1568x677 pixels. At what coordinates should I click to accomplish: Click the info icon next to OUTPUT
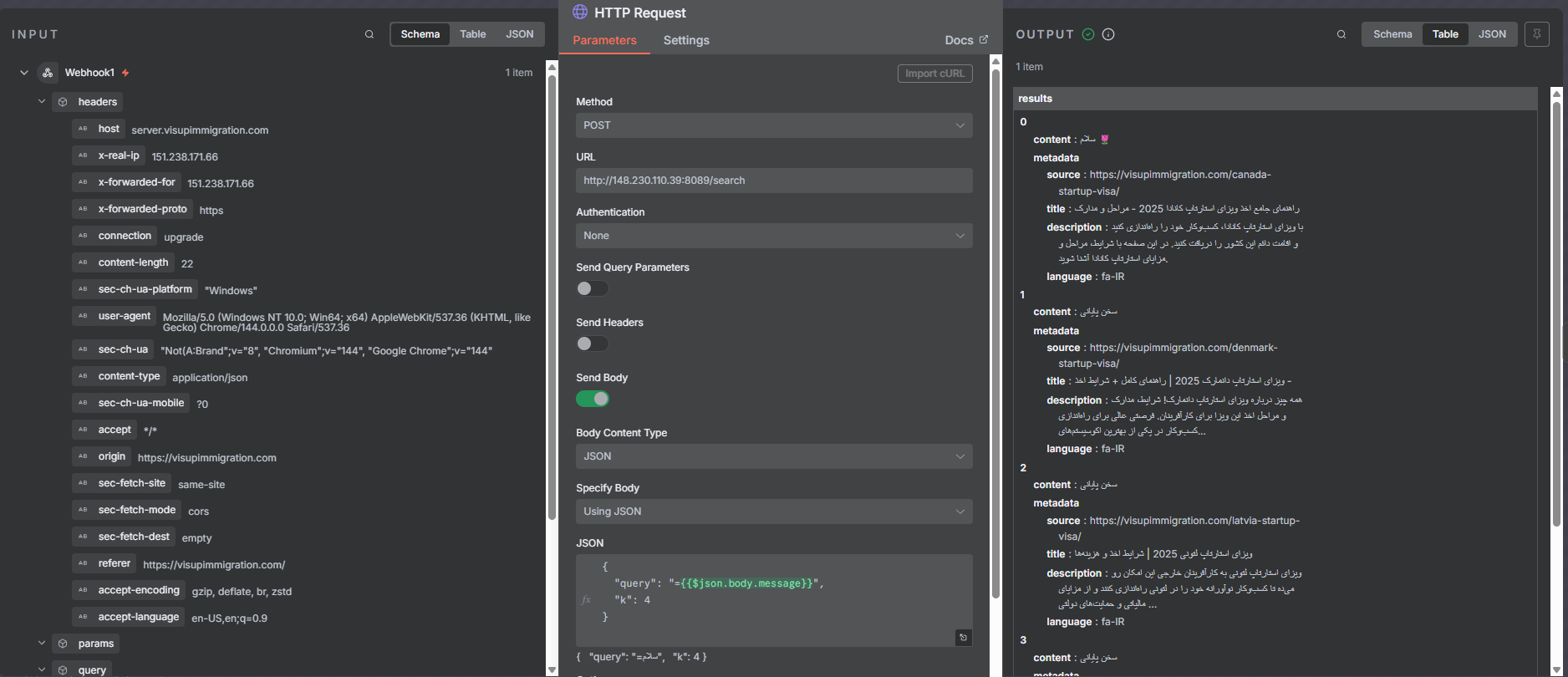click(1108, 34)
